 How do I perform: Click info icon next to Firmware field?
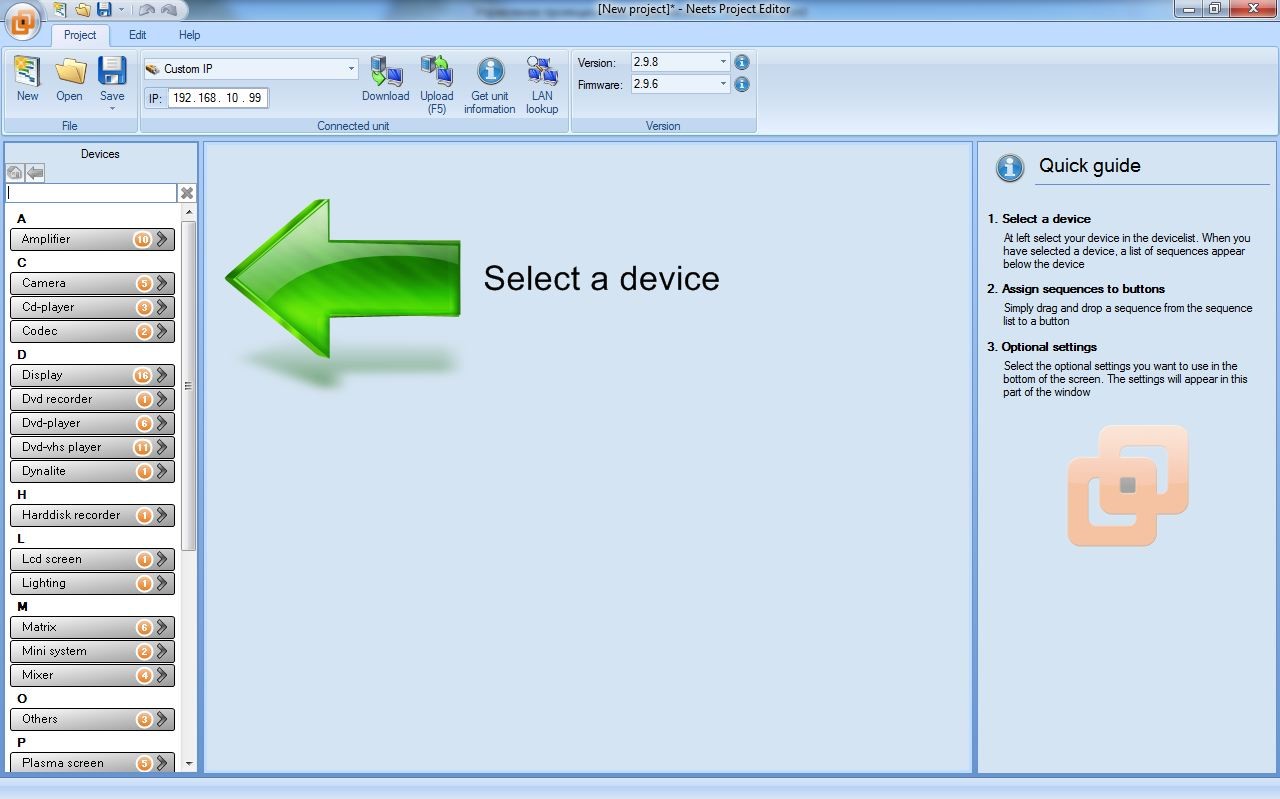[742, 84]
